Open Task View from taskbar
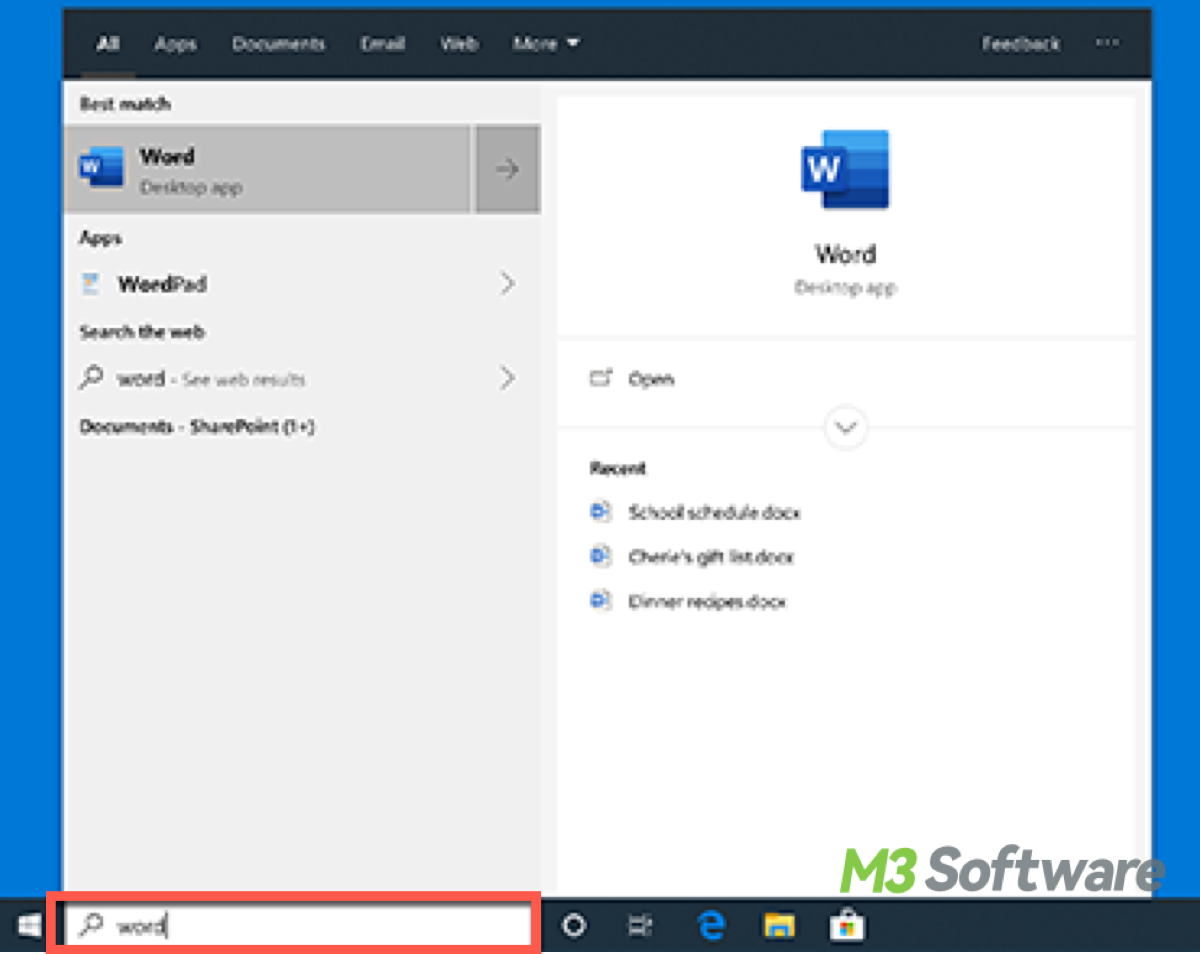Viewport: 1200px width, 954px height. point(638,927)
